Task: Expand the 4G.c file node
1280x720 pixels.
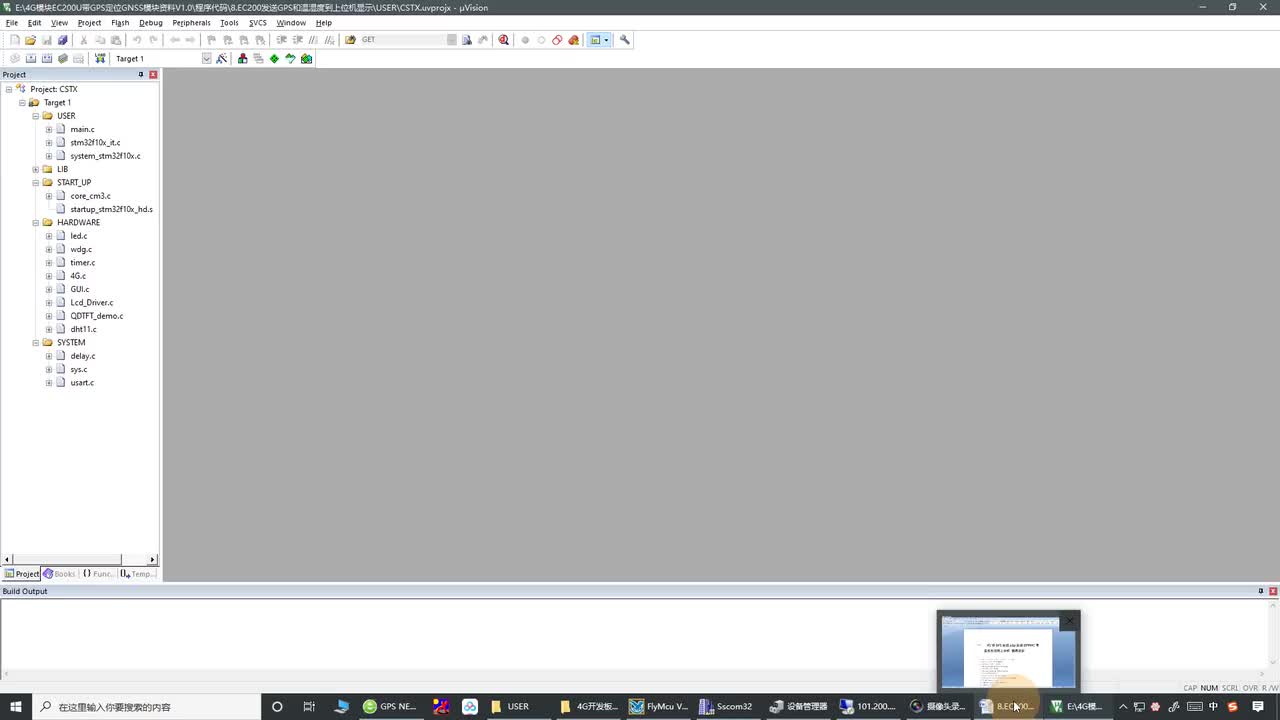Action: pos(48,276)
